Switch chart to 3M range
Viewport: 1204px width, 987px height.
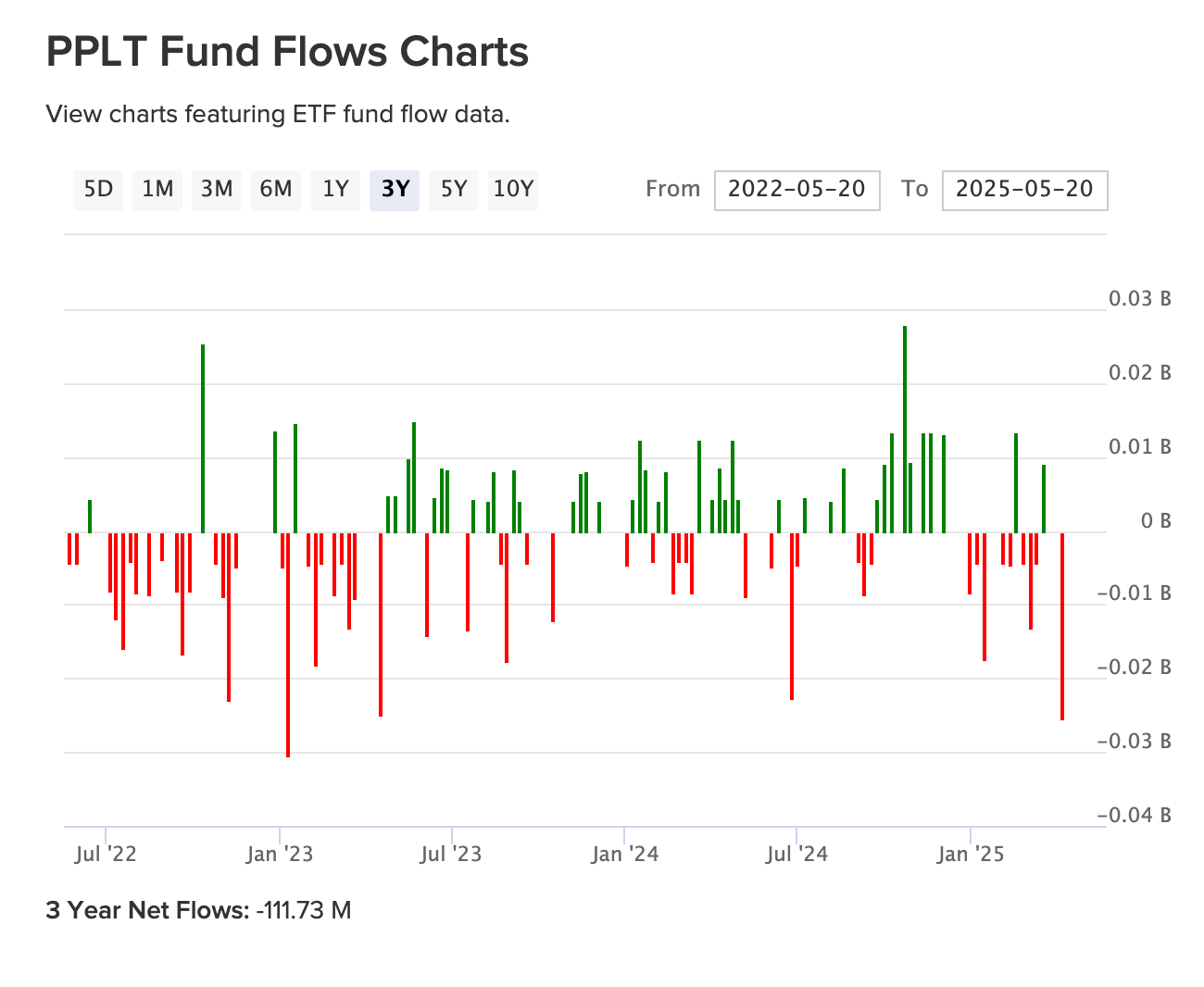click(x=217, y=190)
